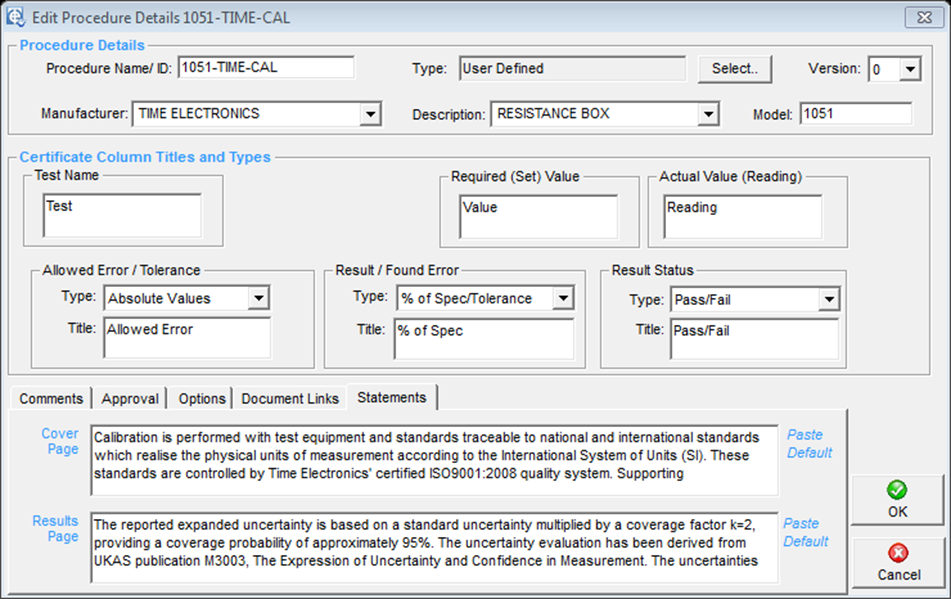Expand Allowed Error Type dropdown
Image resolution: width=951 pixels, height=599 pixels.
259,298
